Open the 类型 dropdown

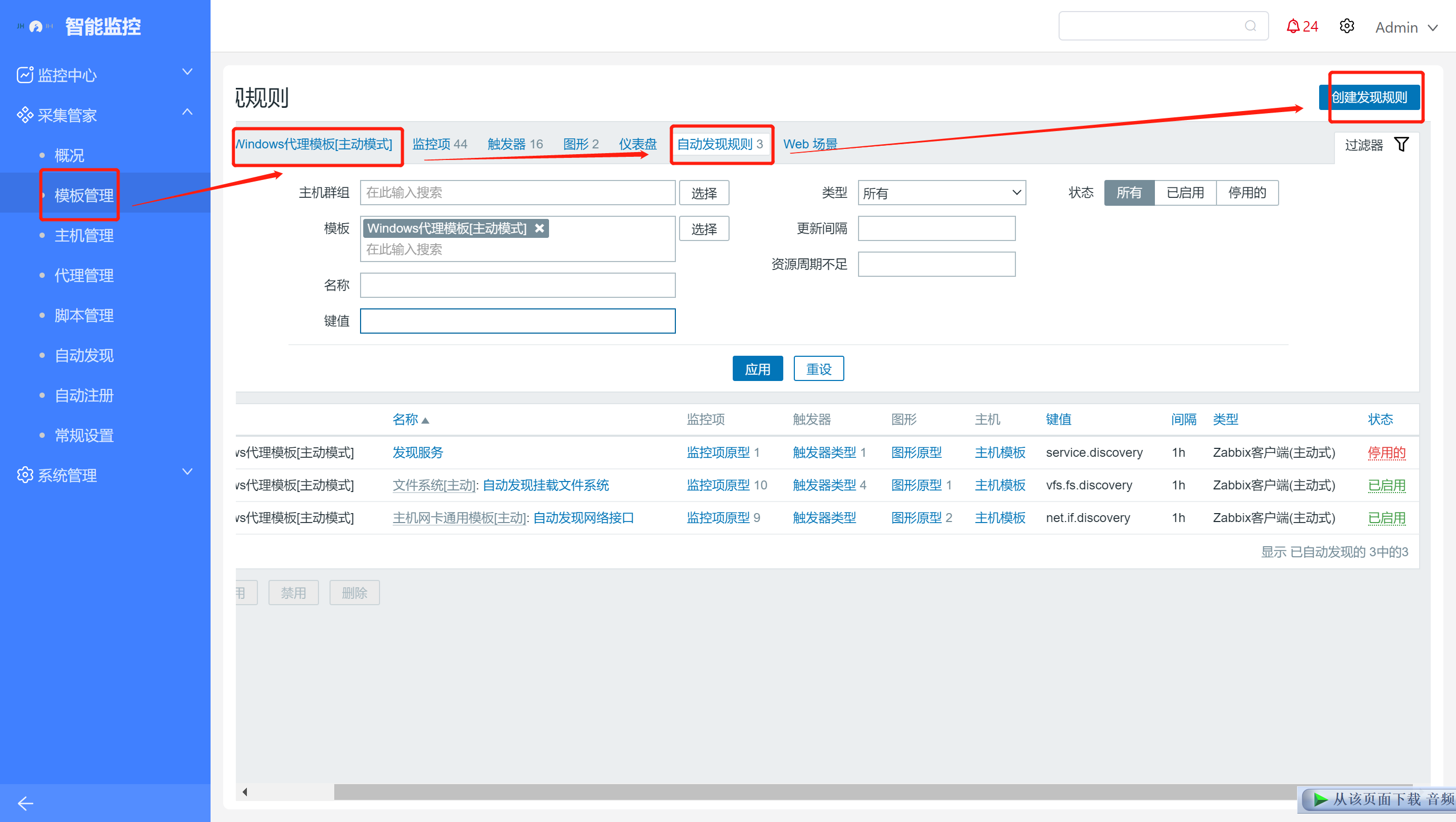coord(942,193)
